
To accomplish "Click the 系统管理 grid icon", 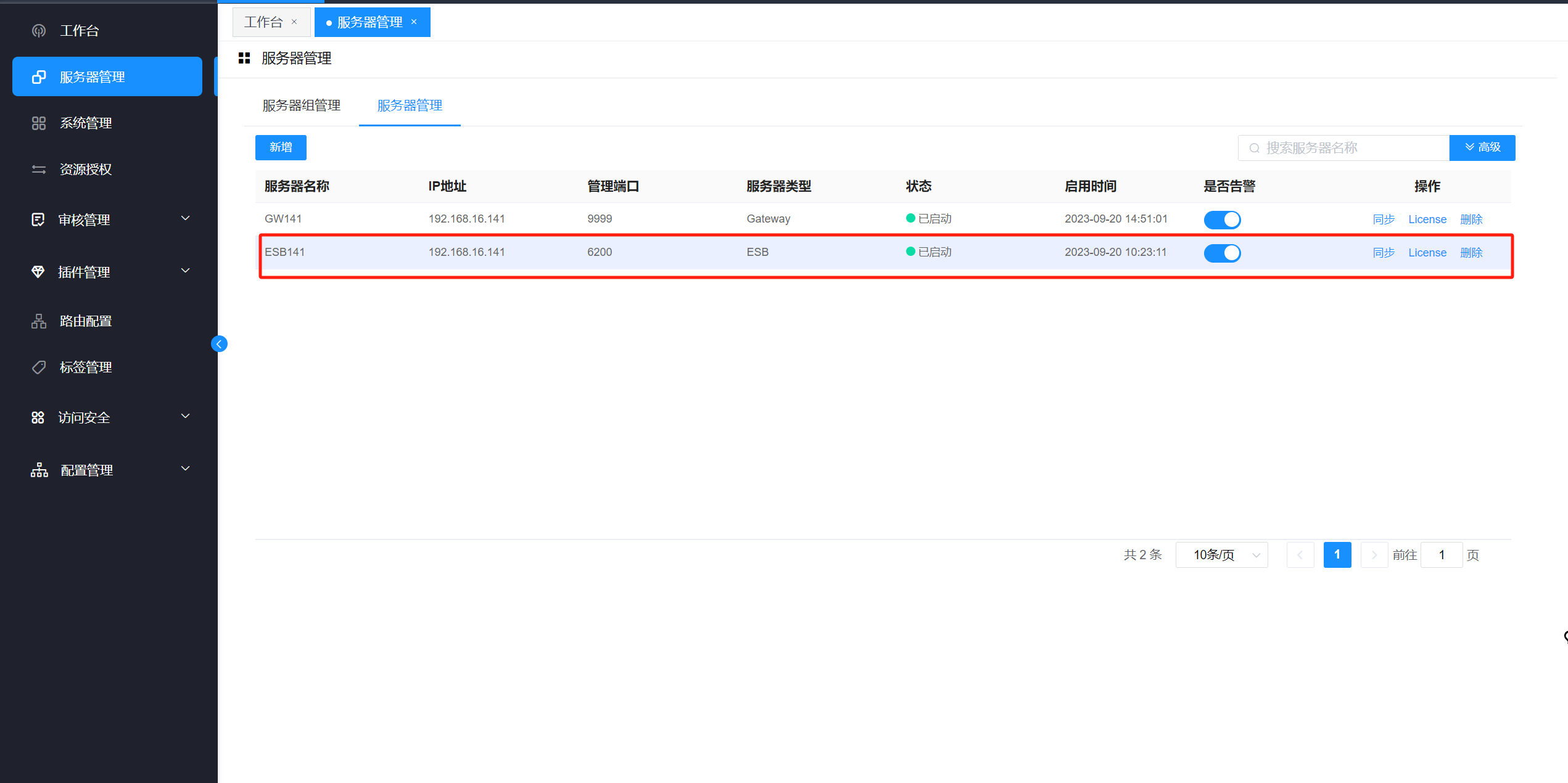I will click(x=38, y=123).
